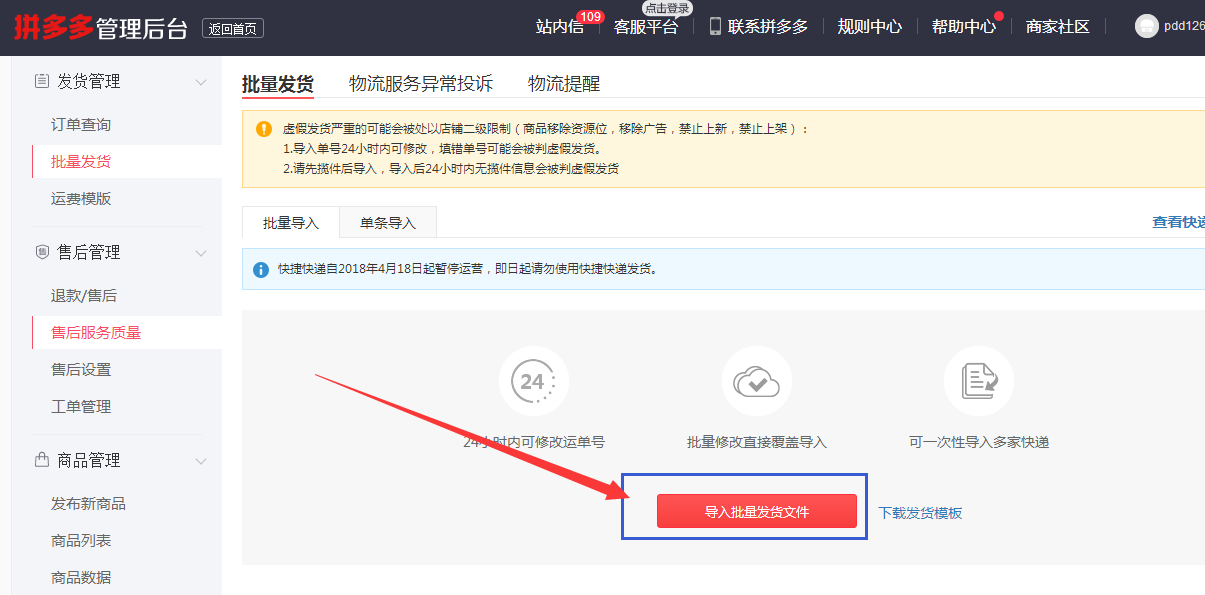The image size is (1205, 595).
Task: Open 联系拼多多 link
Action: 768,27
